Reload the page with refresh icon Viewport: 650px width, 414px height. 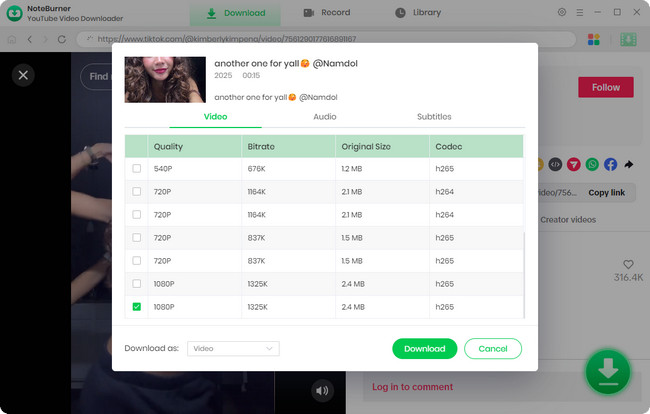click(62, 39)
